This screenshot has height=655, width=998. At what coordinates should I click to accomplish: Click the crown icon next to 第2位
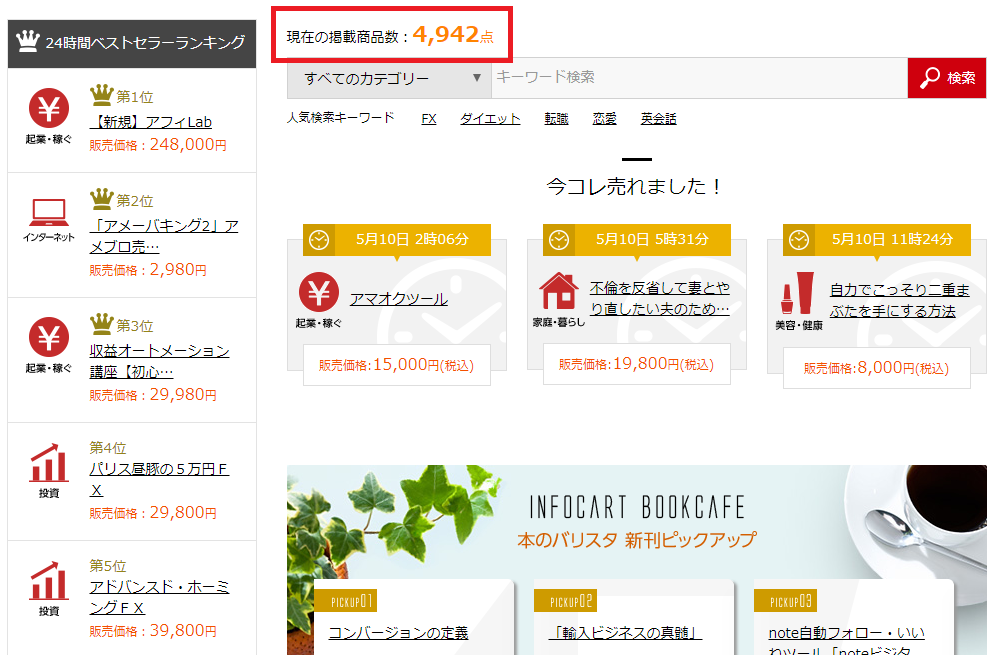point(101,199)
